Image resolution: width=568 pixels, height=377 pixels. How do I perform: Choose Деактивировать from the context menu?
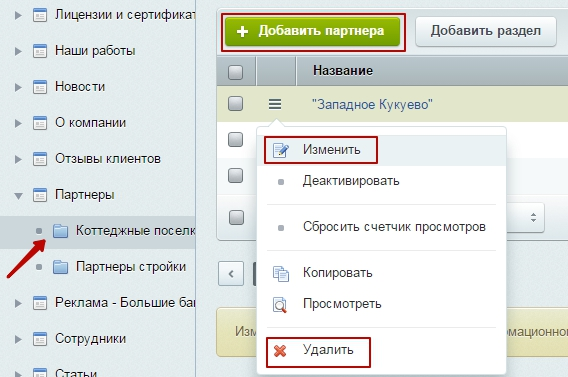pyautogui.click(x=381, y=181)
